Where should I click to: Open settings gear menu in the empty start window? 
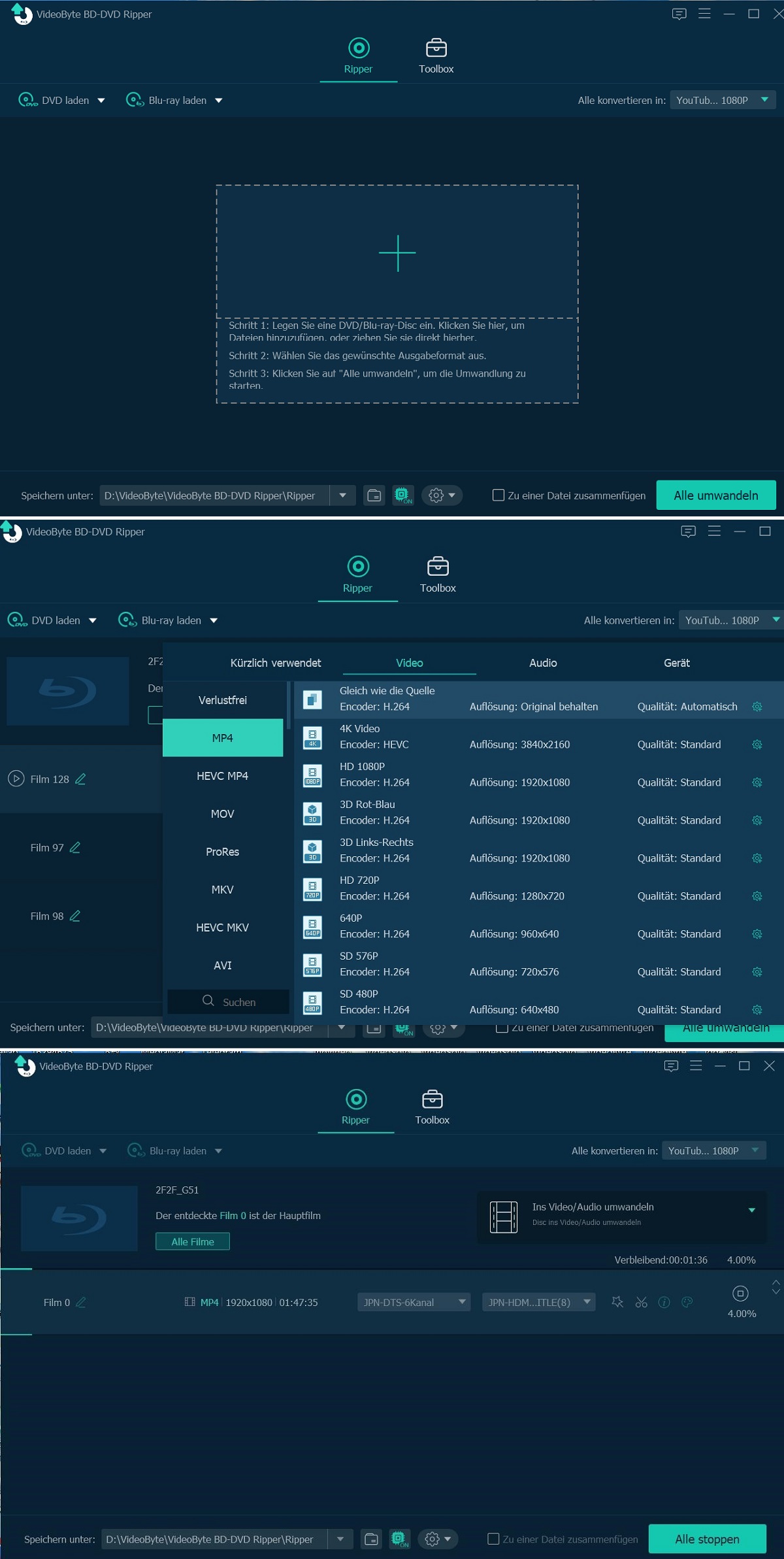442,495
